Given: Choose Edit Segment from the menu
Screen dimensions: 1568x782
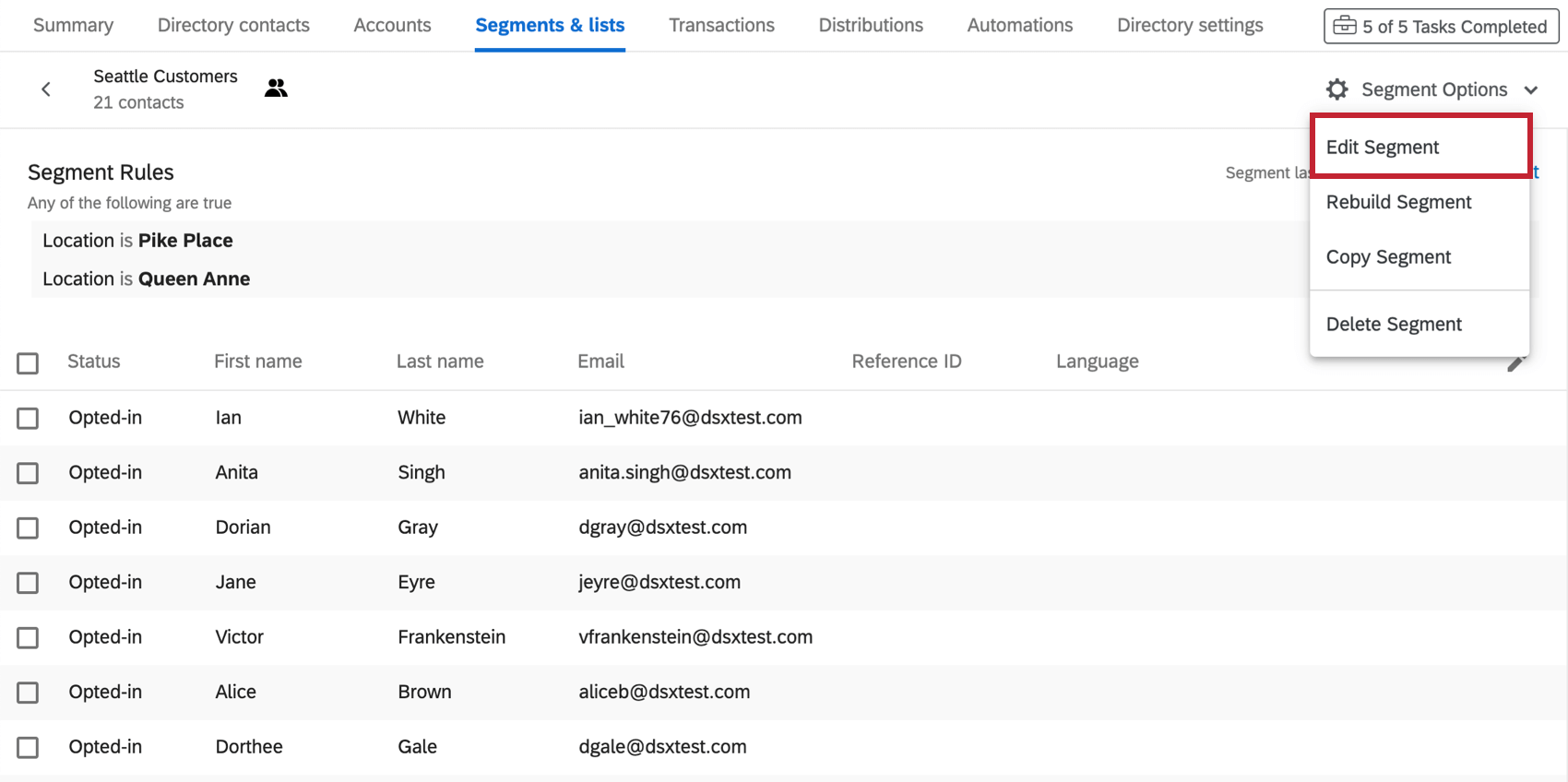Looking at the screenshot, I should (x=1382, y=148).
